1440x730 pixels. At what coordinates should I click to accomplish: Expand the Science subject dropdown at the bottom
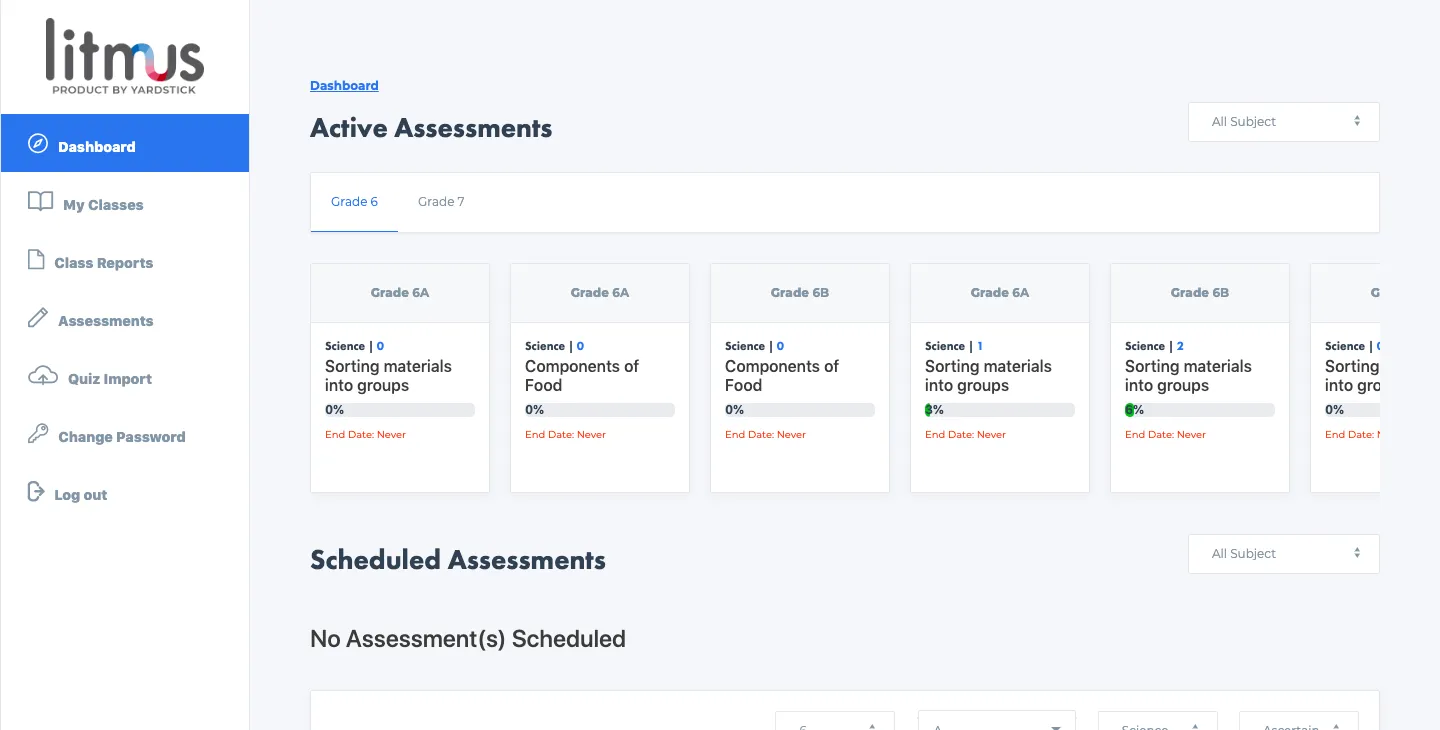tap(1157, 724)
